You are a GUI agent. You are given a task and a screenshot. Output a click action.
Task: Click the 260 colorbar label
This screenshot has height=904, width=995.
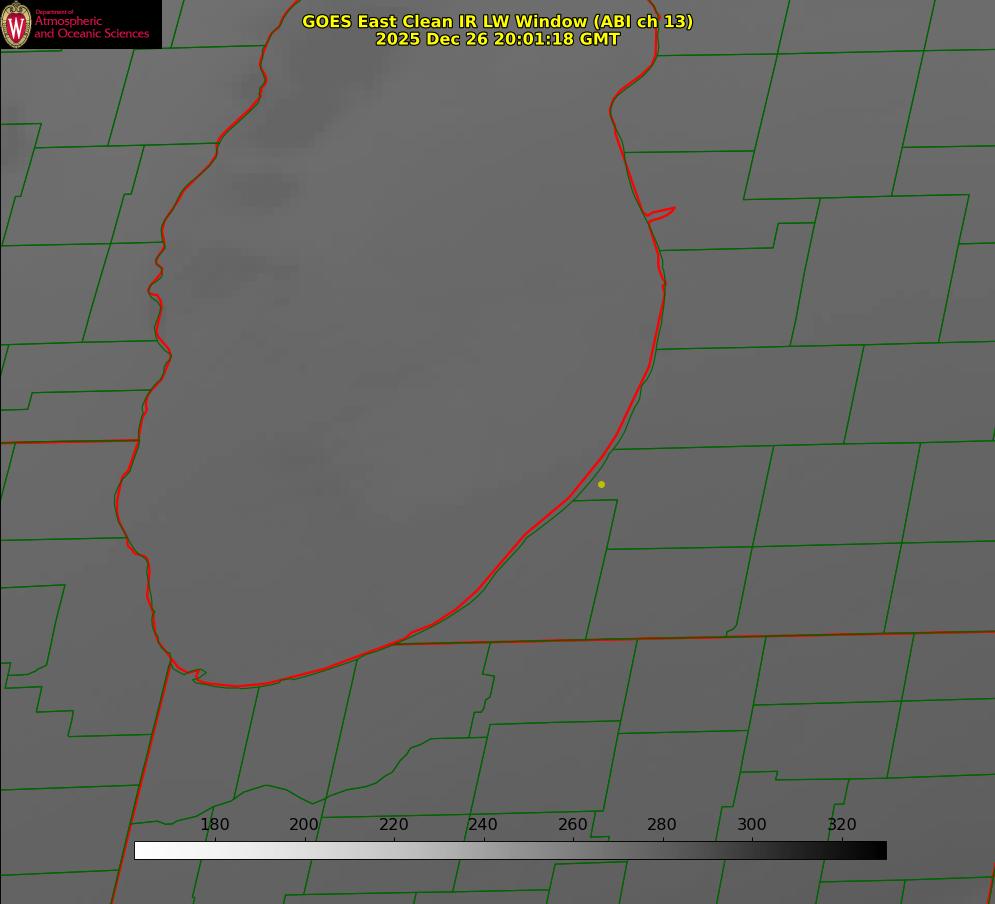coord(572,824)
